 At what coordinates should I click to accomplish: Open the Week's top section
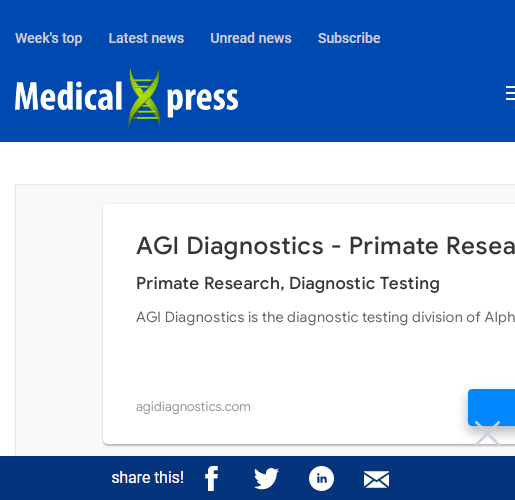(49, 38)
